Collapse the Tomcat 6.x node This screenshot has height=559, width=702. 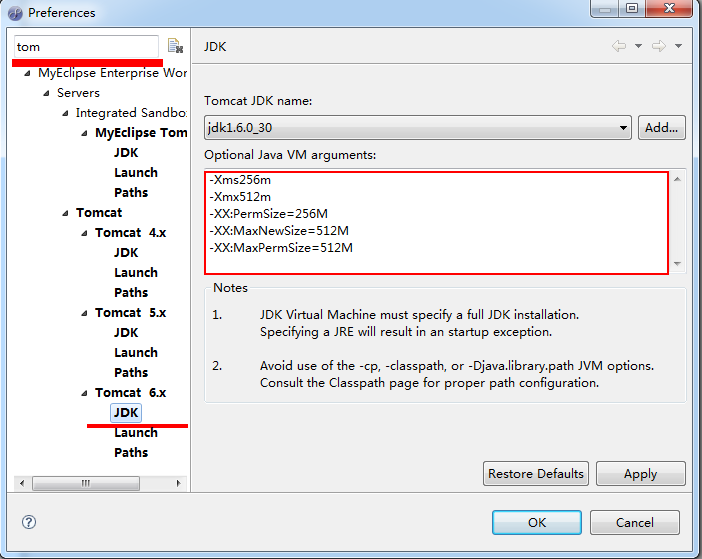point(84,393)
